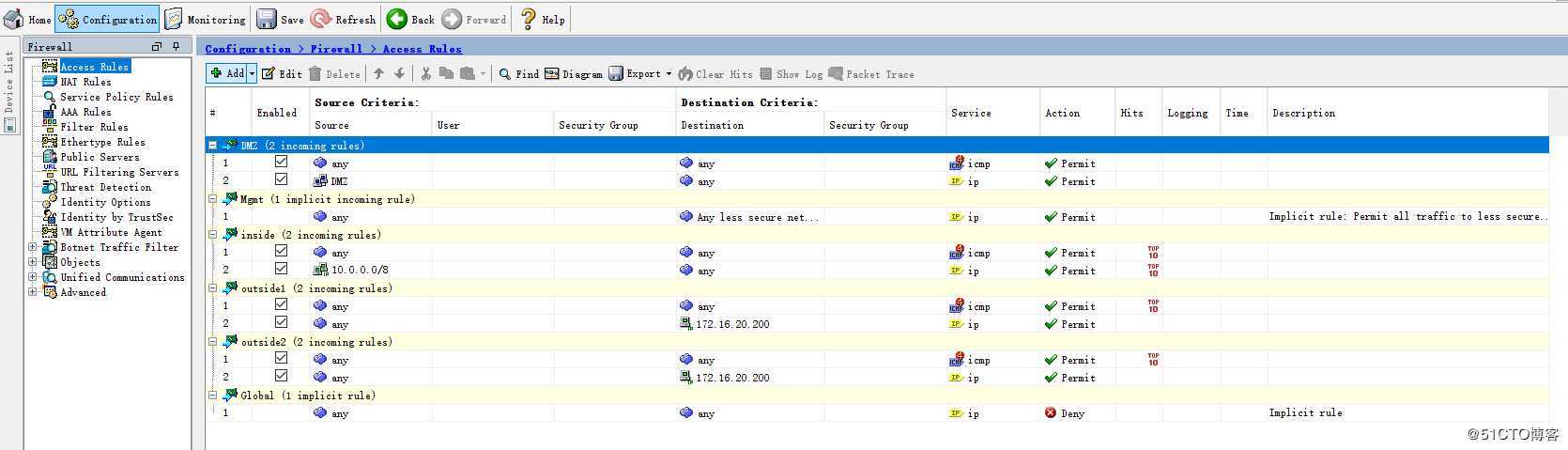Toggle Enabled checkbox for outside2 rule 2

click(x=281, y=375)
